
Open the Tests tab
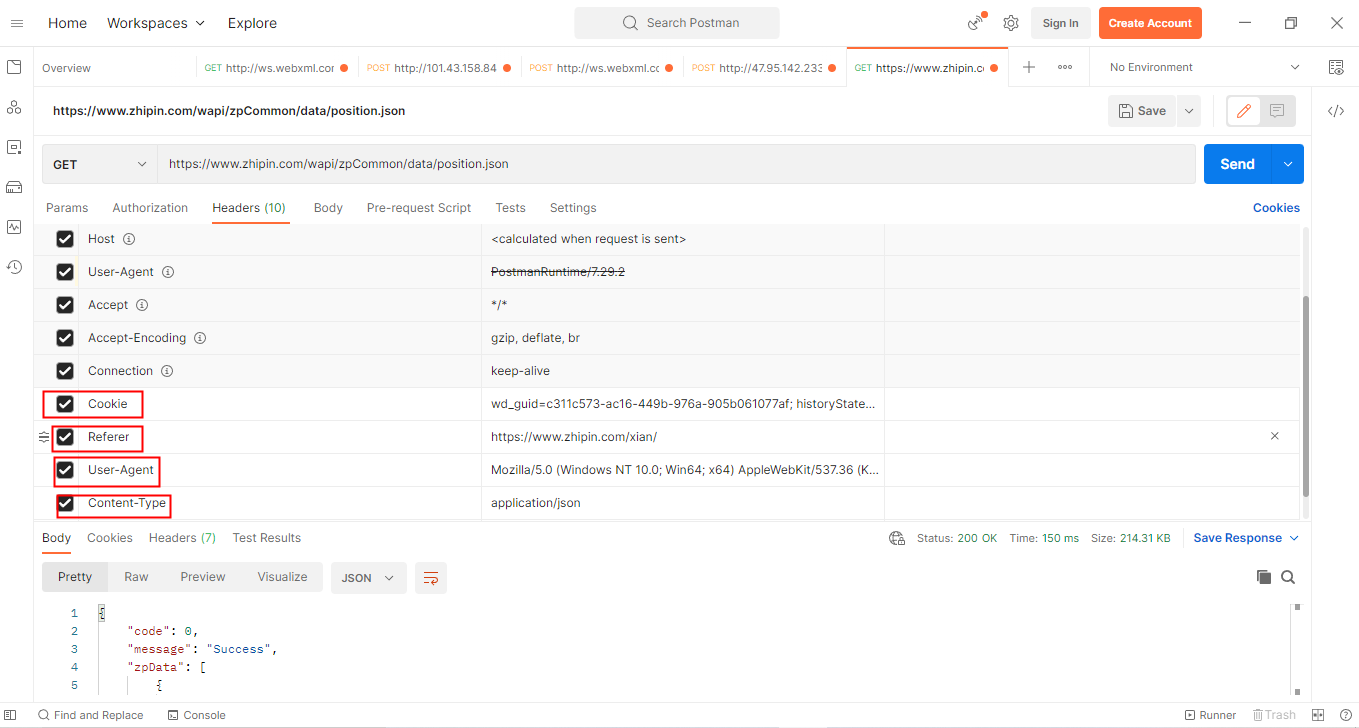click(x=510, y=208)
